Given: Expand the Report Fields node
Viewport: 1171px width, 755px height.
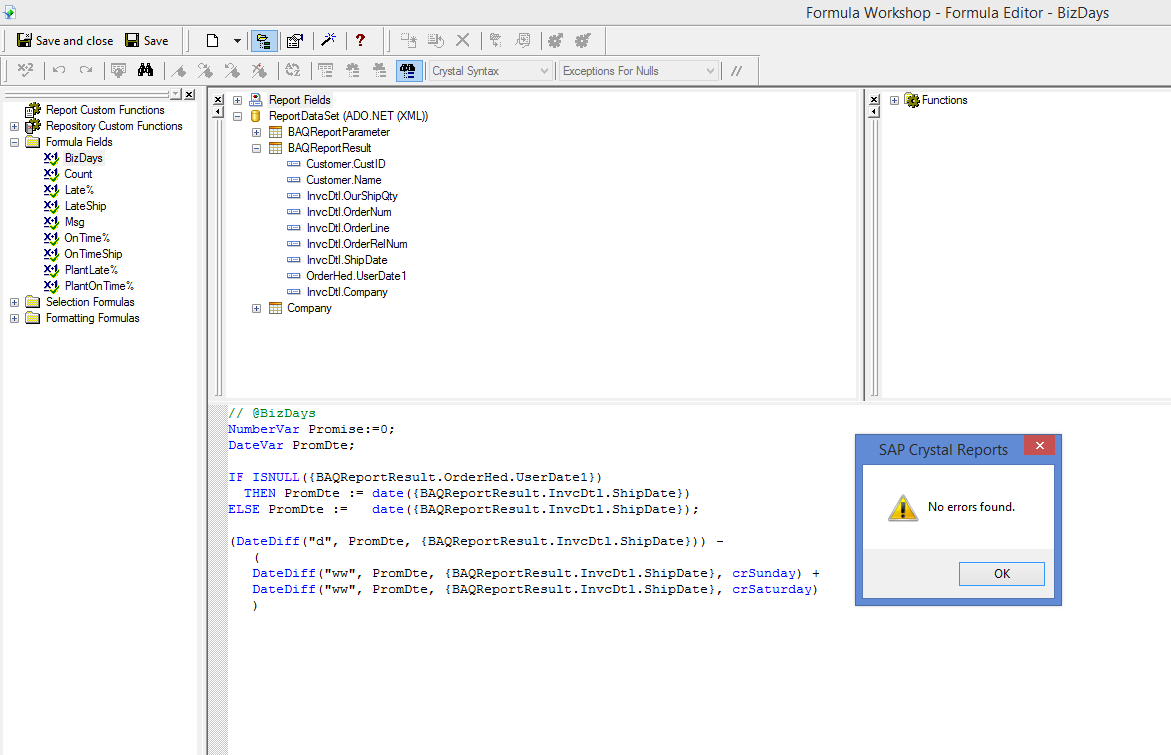Looking at the screenshot, I should (237, 100).
